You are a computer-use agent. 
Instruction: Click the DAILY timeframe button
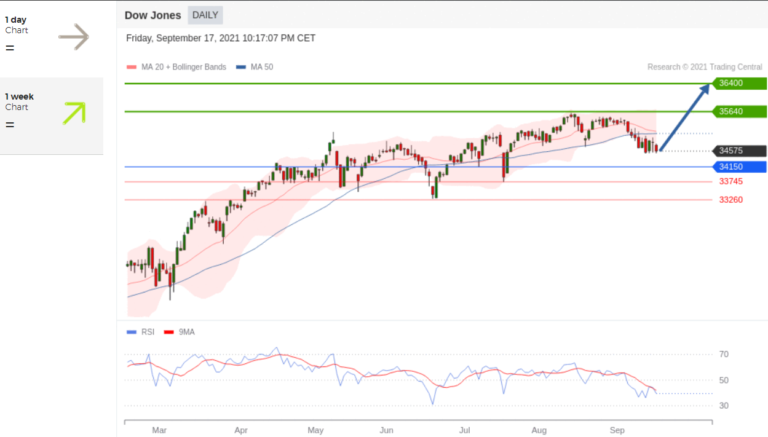[205, 15]
